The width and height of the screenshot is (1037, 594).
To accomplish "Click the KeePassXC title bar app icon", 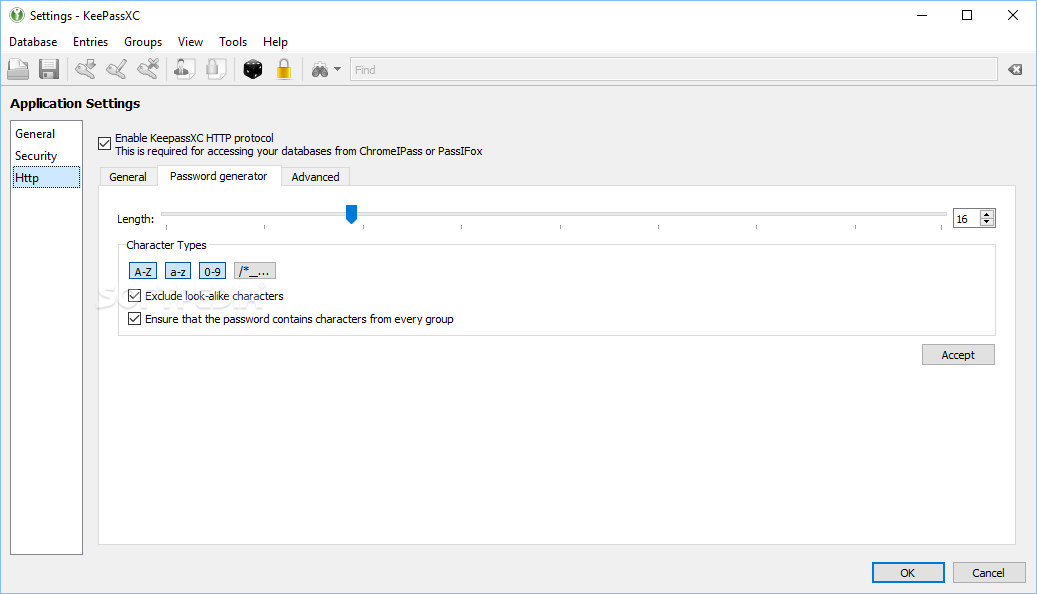I will 17,15.
